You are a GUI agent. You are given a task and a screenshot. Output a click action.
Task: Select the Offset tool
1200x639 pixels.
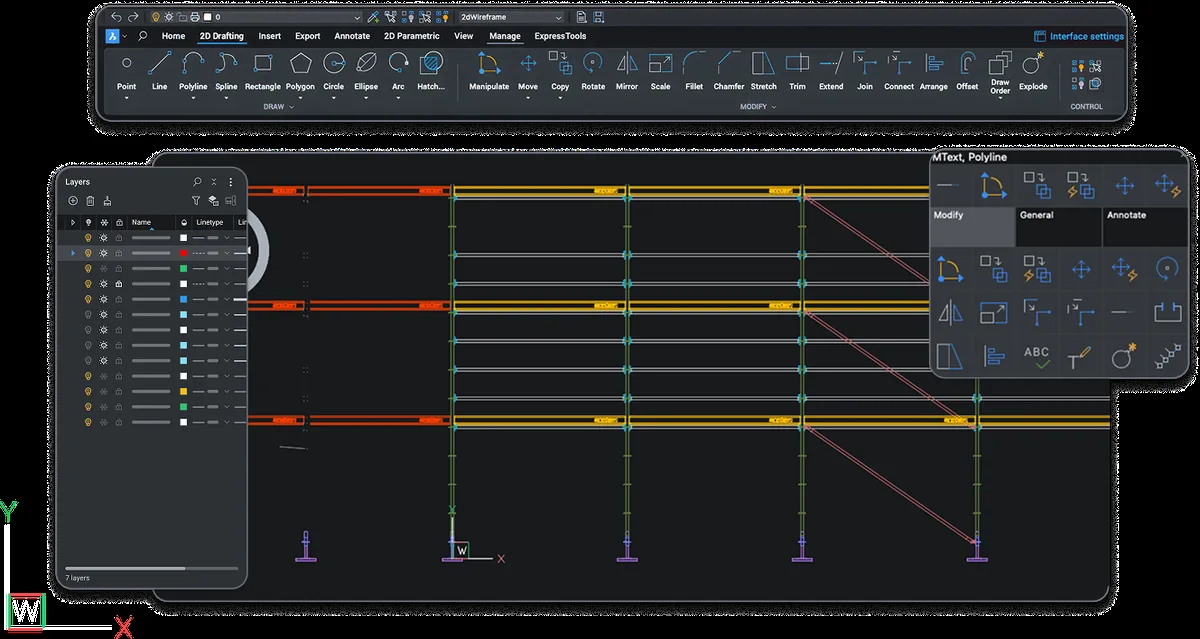(x=967, y=72)
